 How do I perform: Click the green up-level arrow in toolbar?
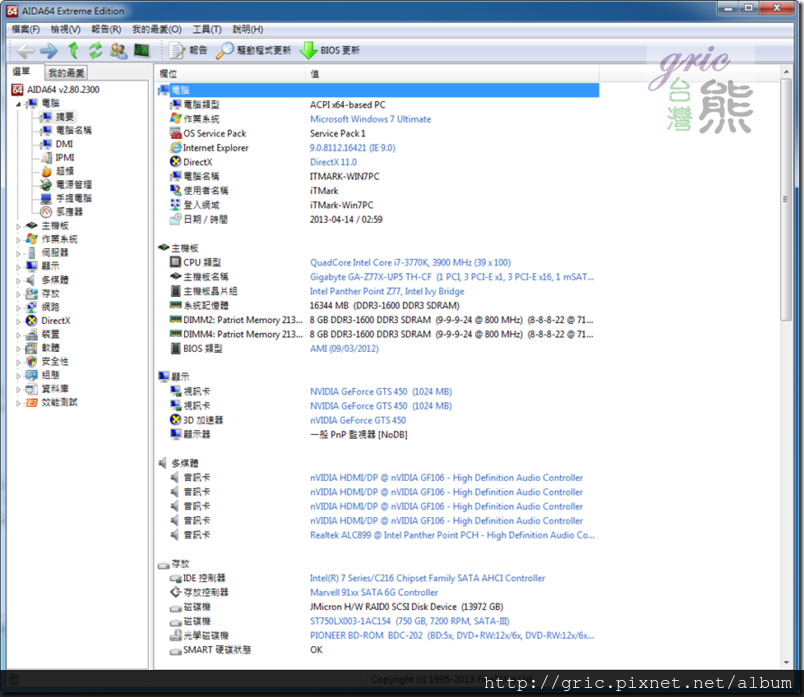tap(73, 50)
